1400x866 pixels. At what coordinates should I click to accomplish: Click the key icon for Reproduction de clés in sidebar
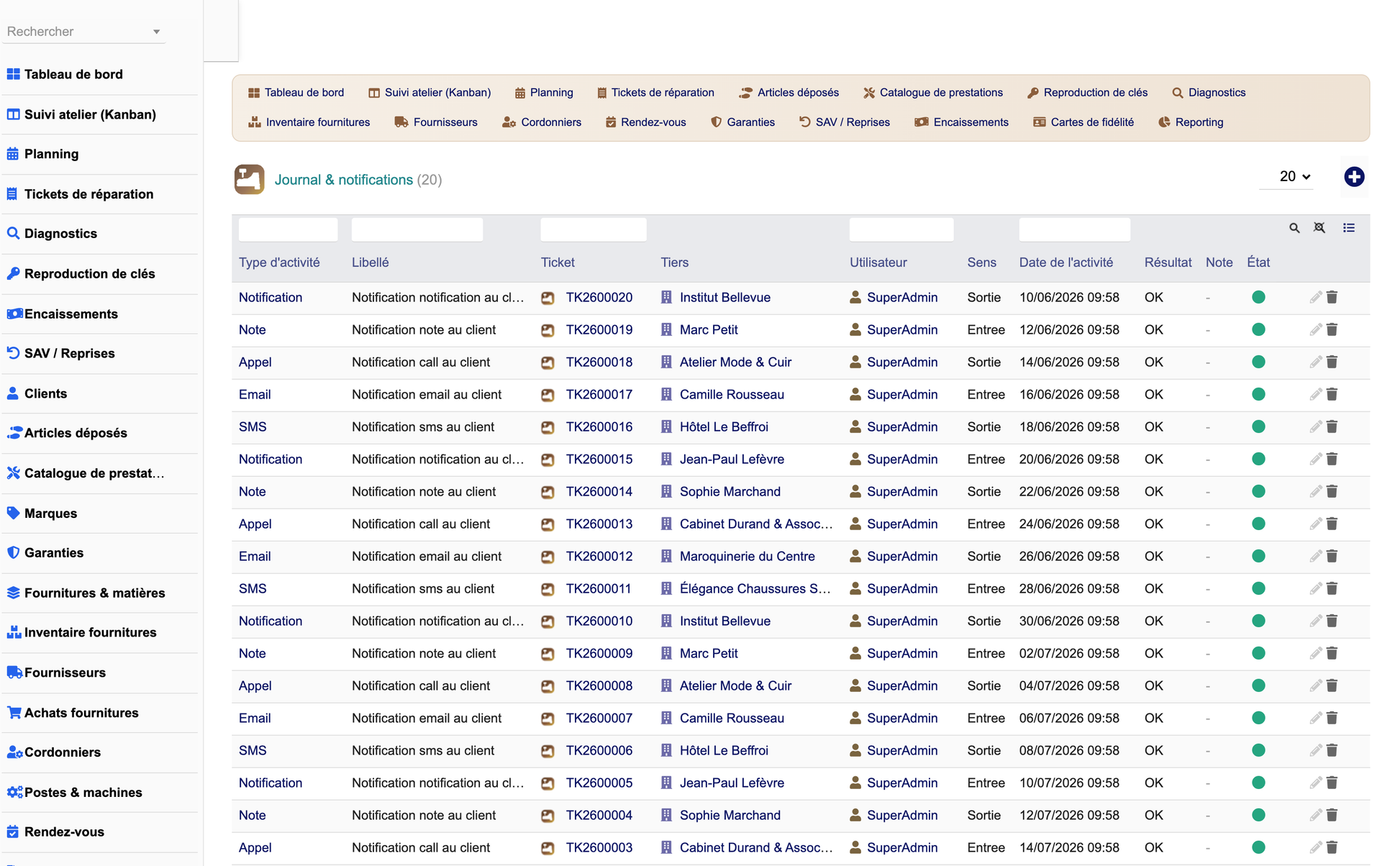13,273
